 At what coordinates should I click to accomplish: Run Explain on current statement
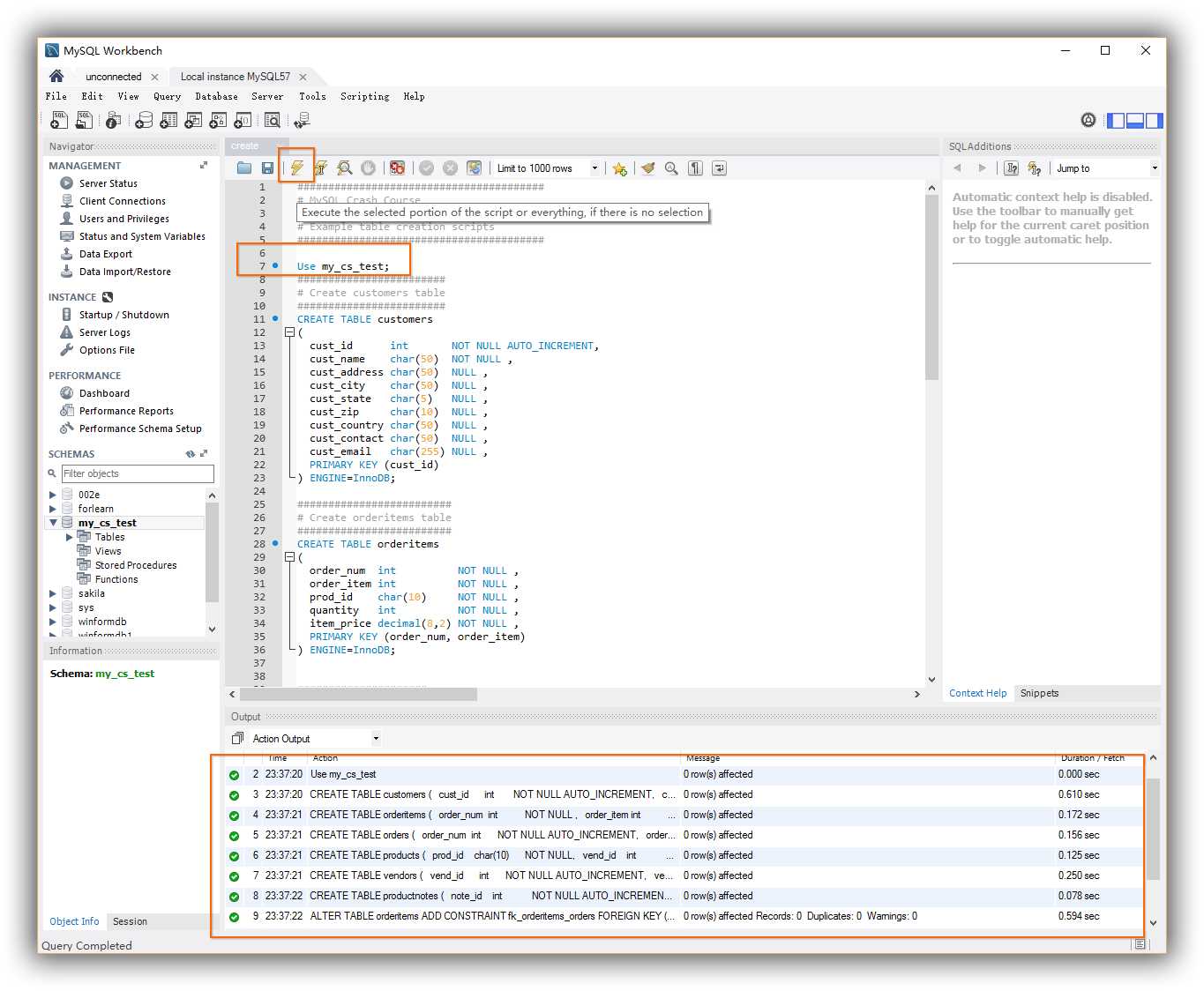tap(345, 168)
